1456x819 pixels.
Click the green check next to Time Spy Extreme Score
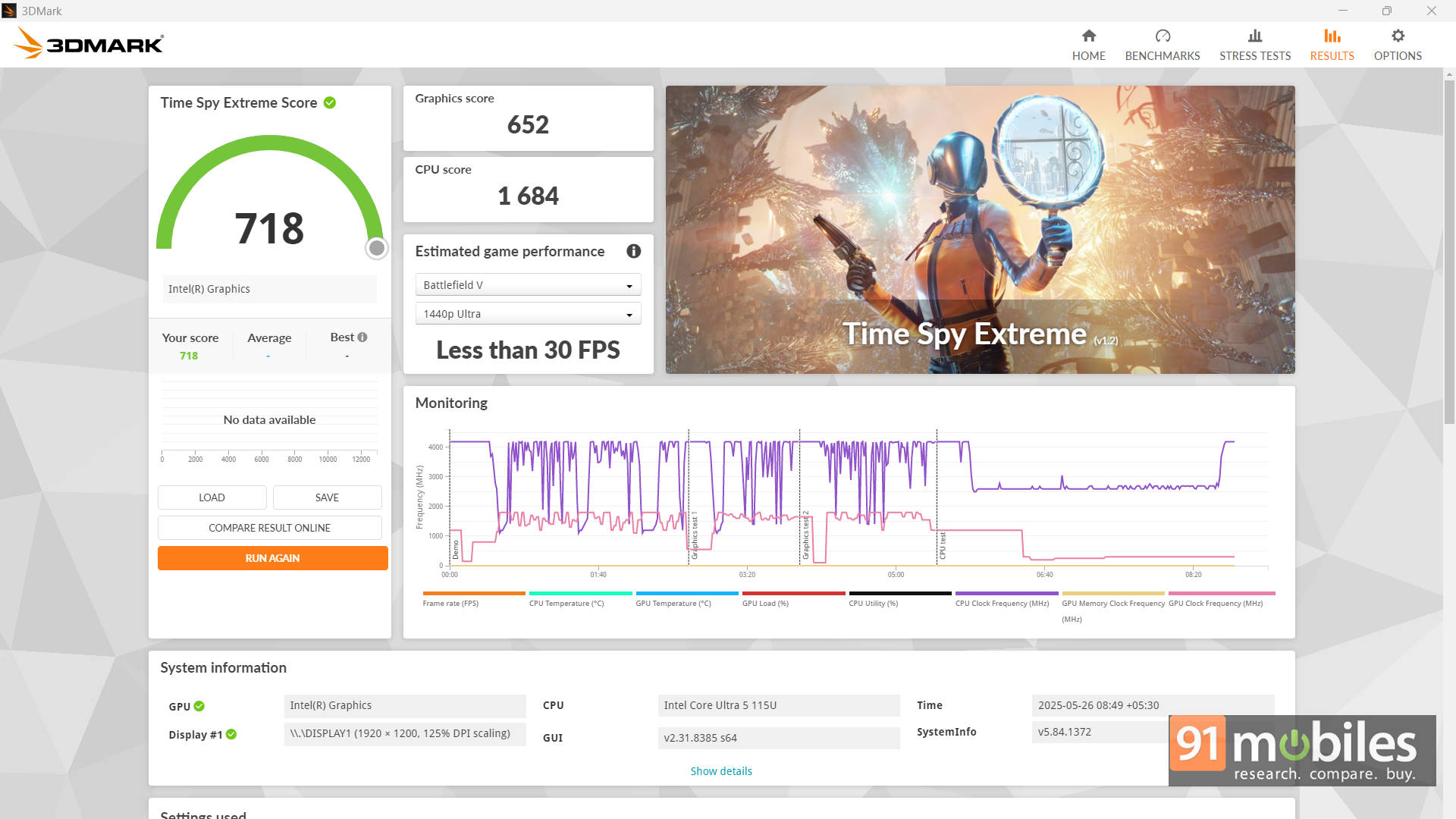(330, 102)
